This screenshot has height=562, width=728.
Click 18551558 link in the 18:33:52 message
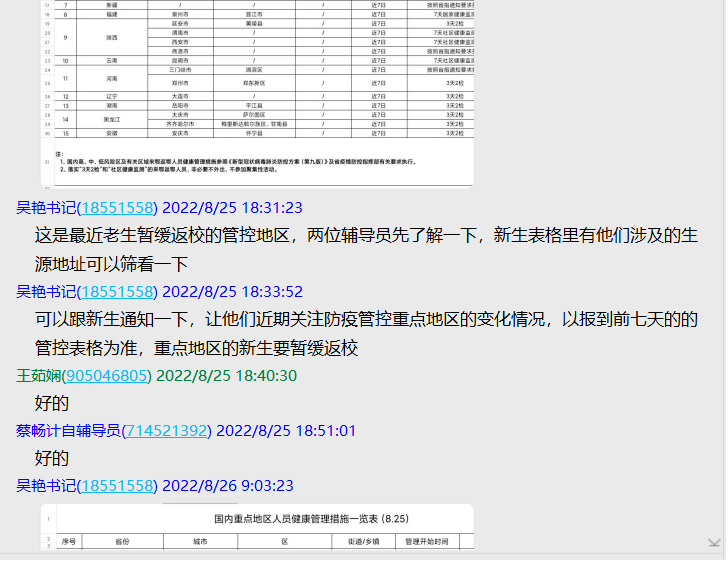117,292
